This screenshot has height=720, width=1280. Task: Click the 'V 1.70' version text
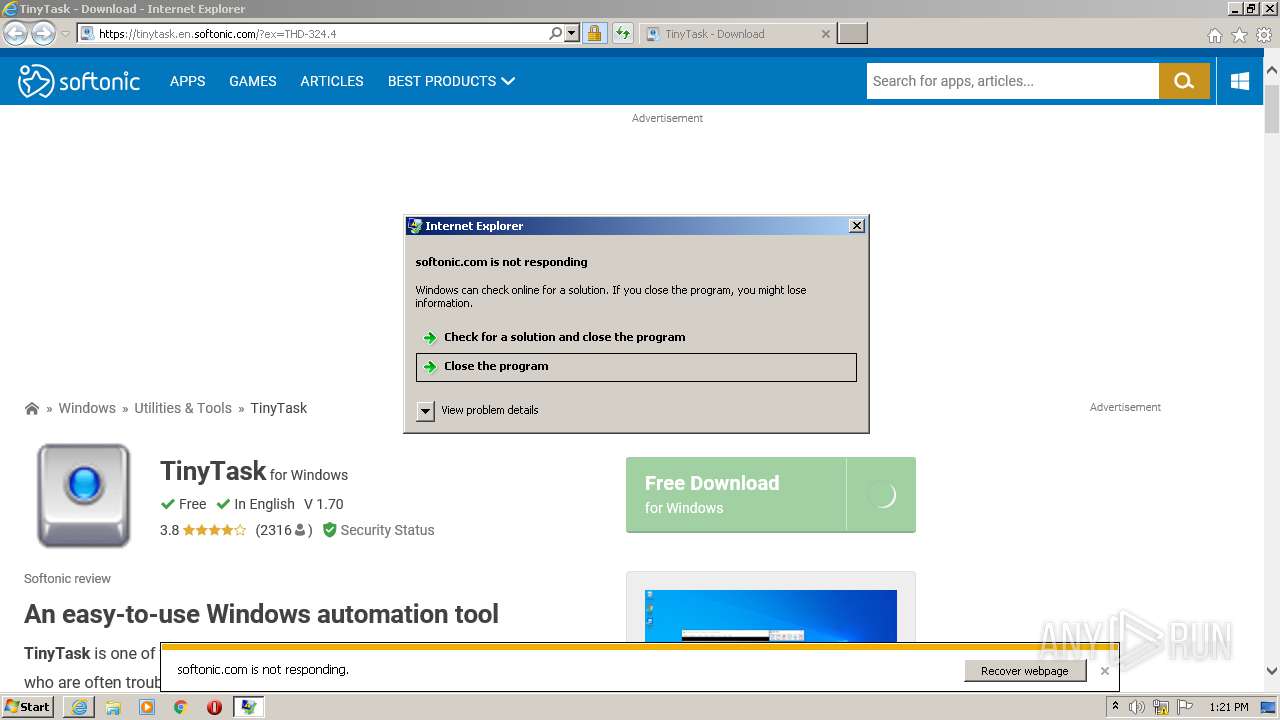coord(324,504)
